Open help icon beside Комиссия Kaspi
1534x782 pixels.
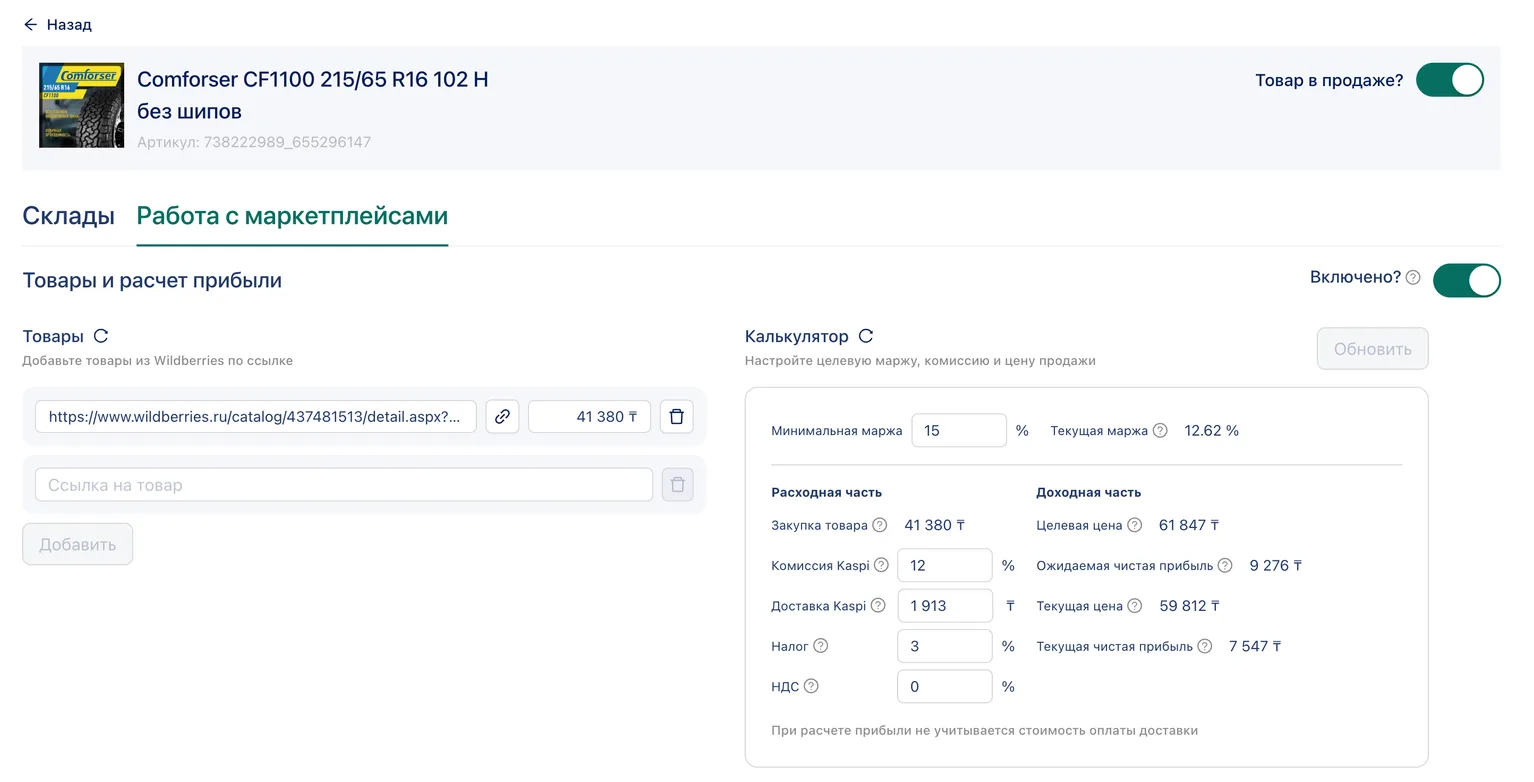click(x=881, y=565)
